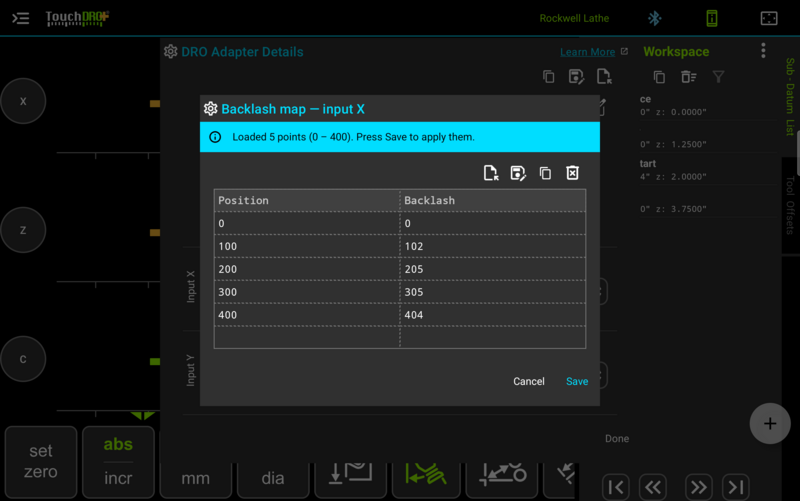Open the hamburger navigation menu
This screenshot has width=800, height=501.
pyautogui.click(x=20, y=18)
